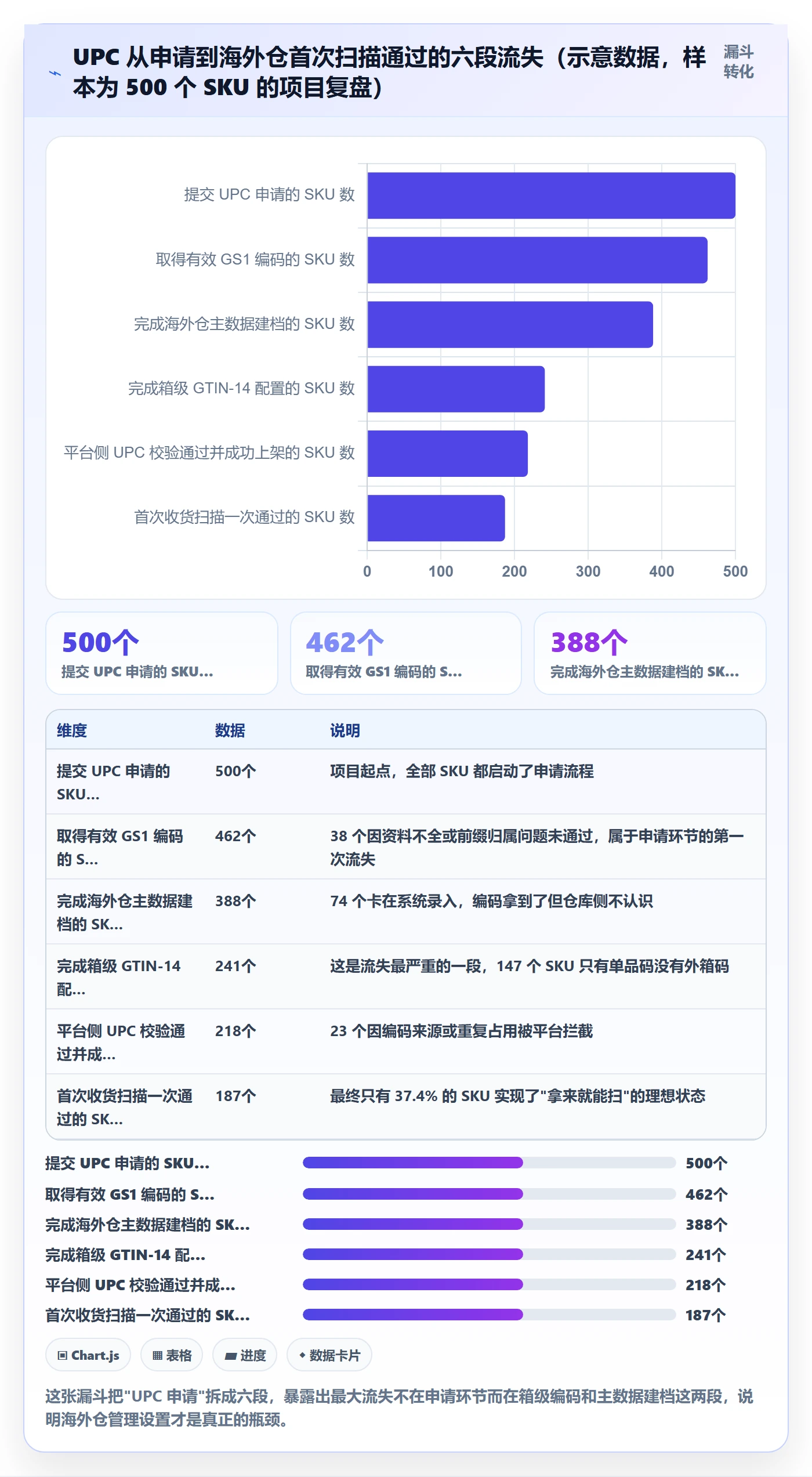Click the 187个 value beside the progress bar
The image size is (812, 1477).
[706, 1315]
